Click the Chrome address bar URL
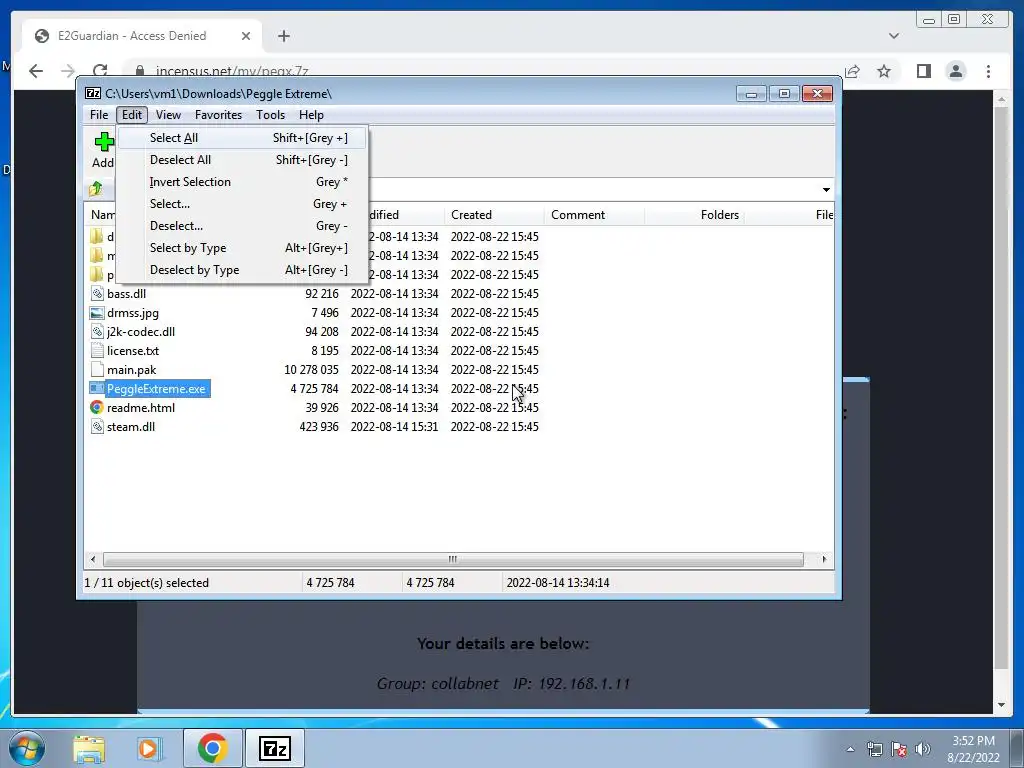Screen dimensions: 1024x768 (232, 71)
